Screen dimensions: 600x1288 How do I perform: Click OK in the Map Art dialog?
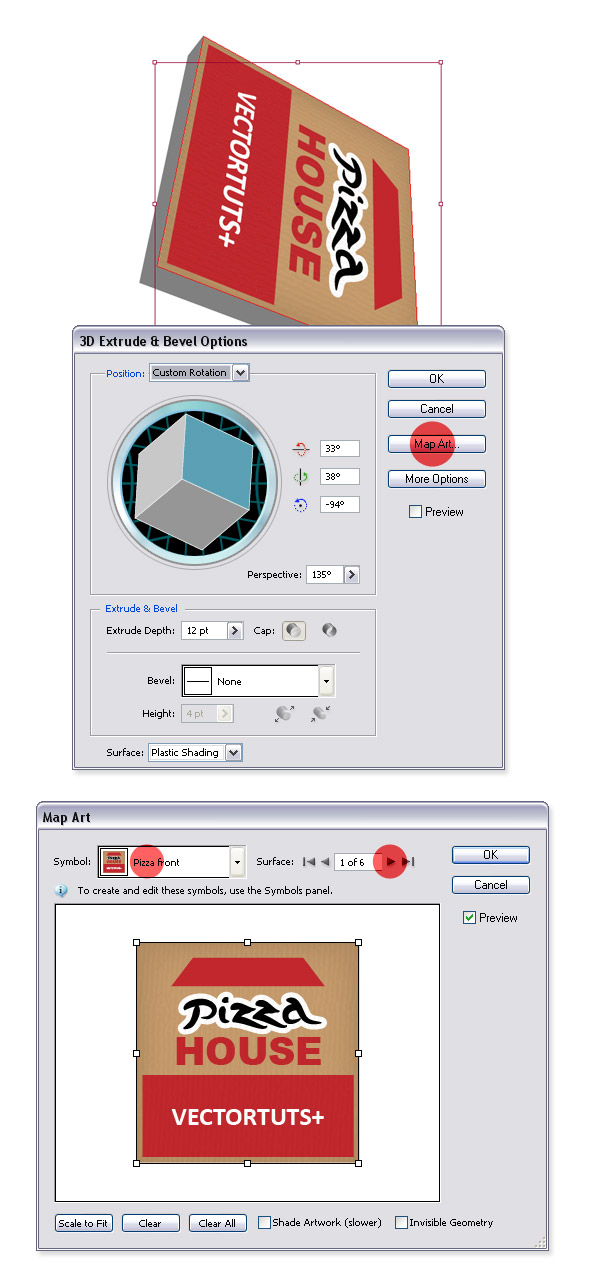pos(491,855)
